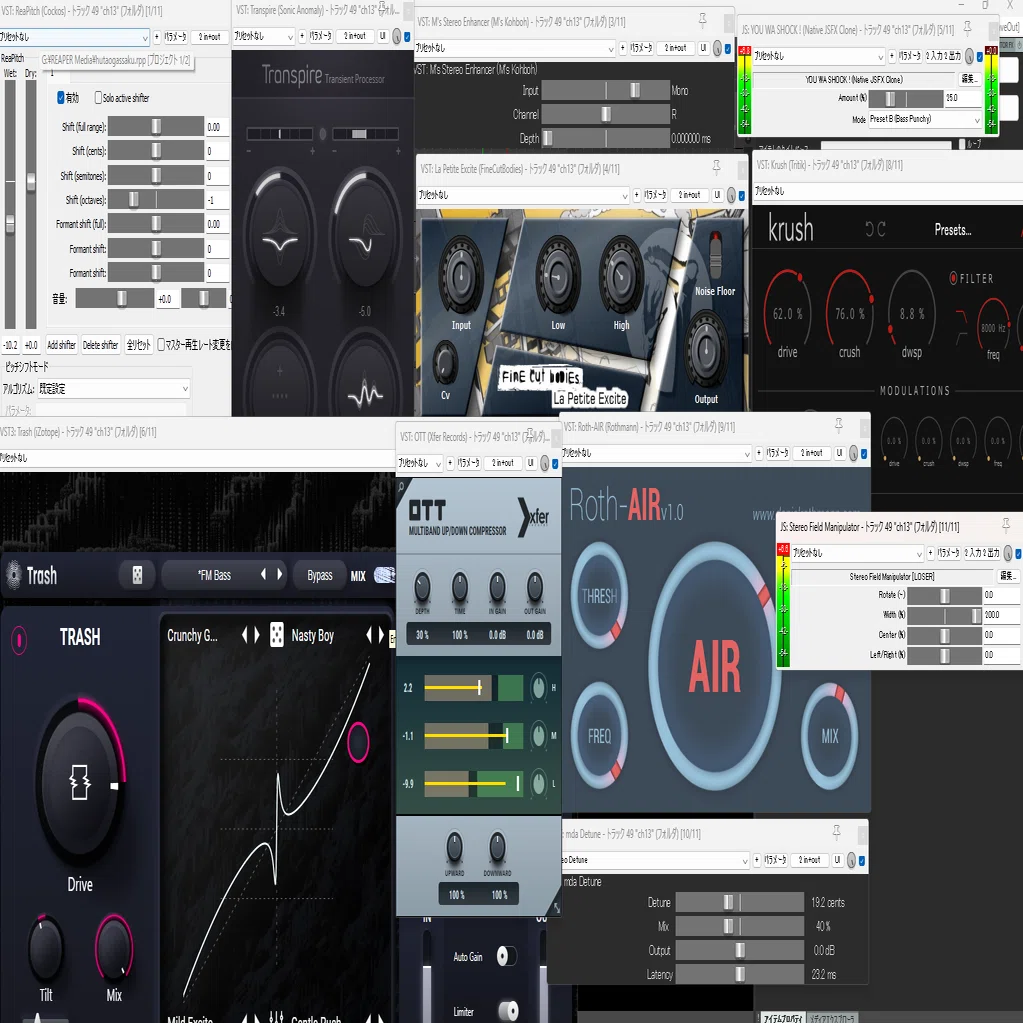The width and height of the screenshot is (1023, 1023).
Task: Click the Krush drive dial
Action: [x=787, y=314]
